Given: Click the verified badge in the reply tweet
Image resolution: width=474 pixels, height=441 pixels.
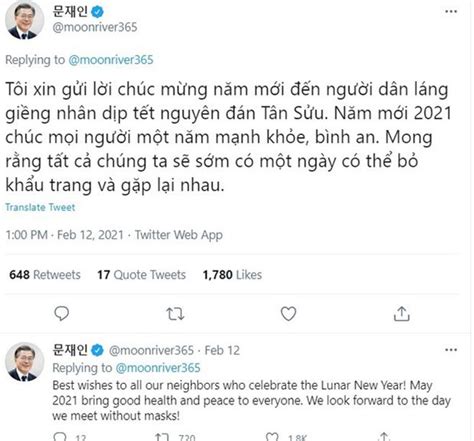Looking at the screenshot, I should pyautogui.click(x=97, y=350).
